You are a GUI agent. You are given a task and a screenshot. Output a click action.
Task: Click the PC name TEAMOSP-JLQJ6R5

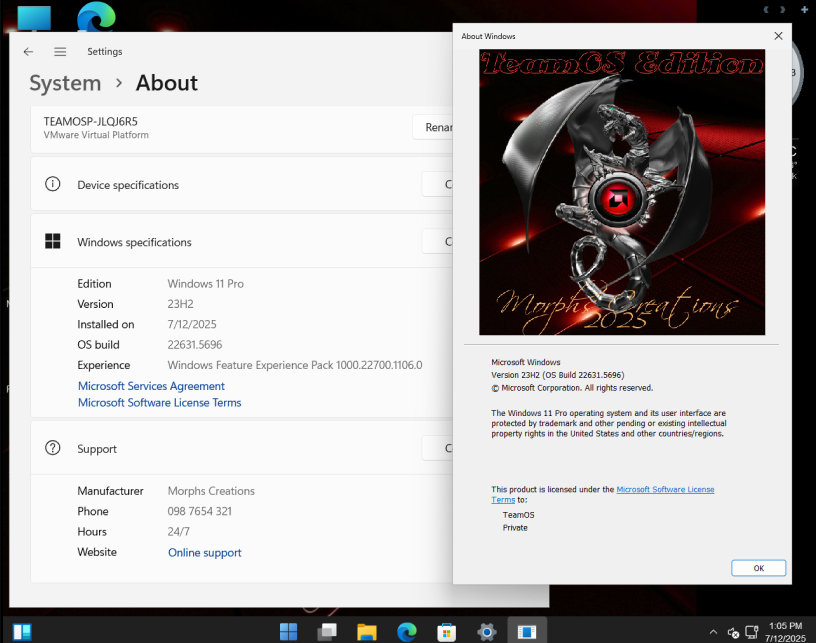[91, 122]
